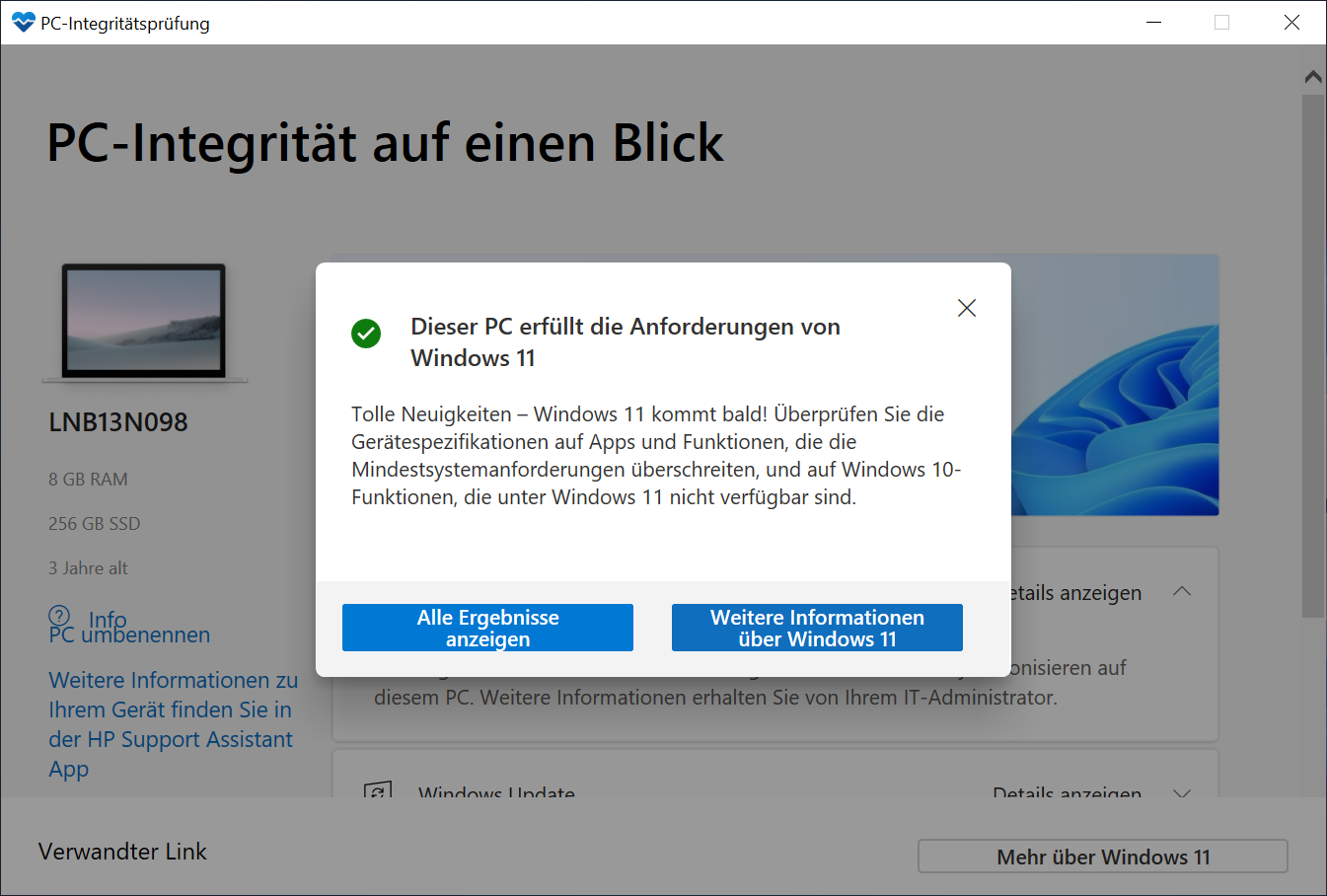Click the scroll-up arrow on the scrollbar
Screen dimensions: 1327x896
[x=1312, y=76]
